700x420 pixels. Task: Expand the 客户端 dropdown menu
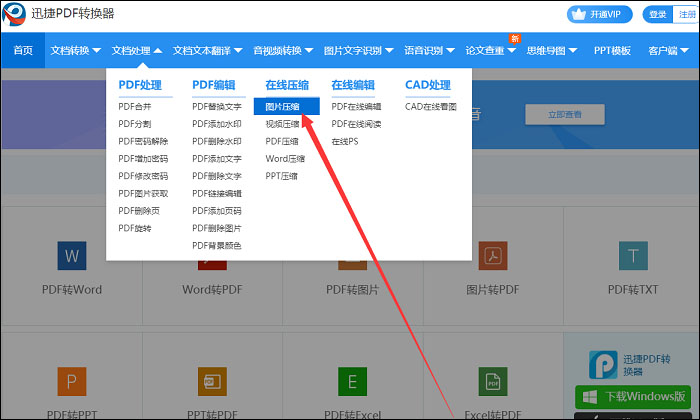coord(668,50)
